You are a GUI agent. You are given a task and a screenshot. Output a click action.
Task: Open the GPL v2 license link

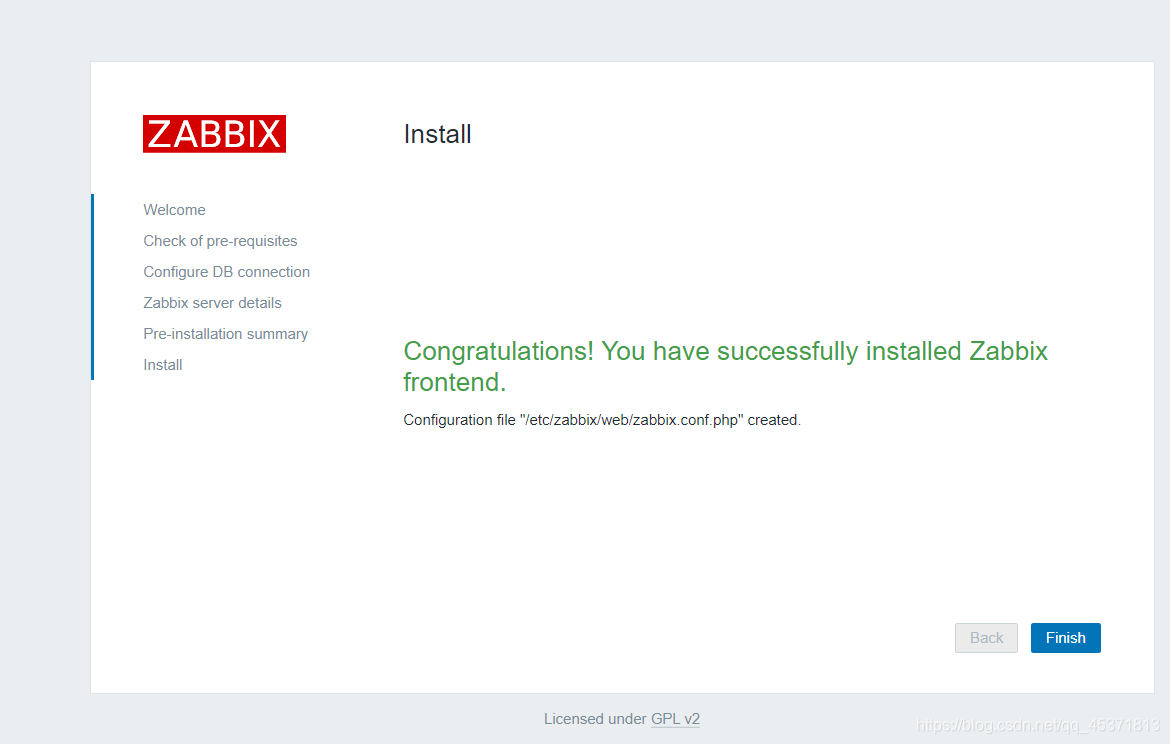(675, 719)
